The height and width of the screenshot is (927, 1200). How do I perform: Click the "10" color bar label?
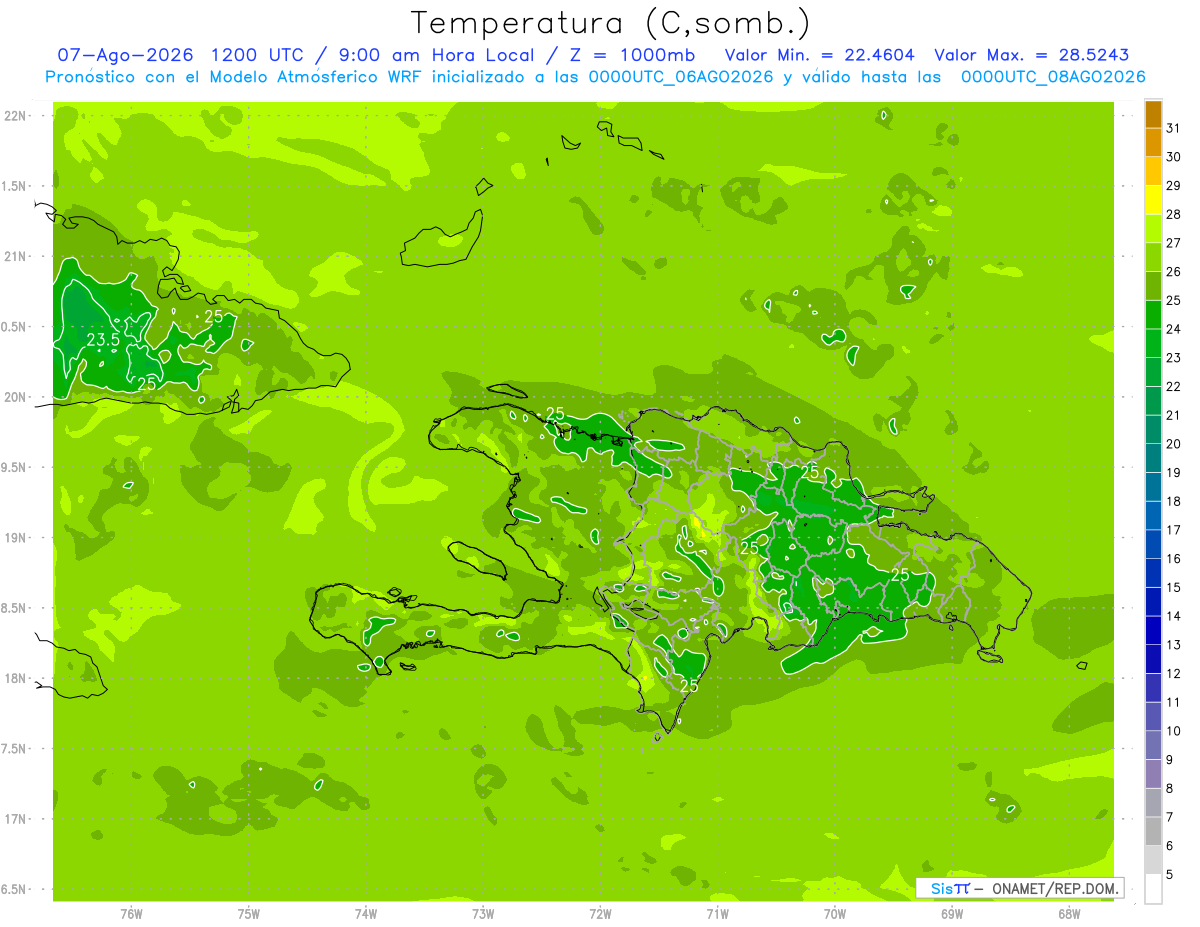(1174, 731)
